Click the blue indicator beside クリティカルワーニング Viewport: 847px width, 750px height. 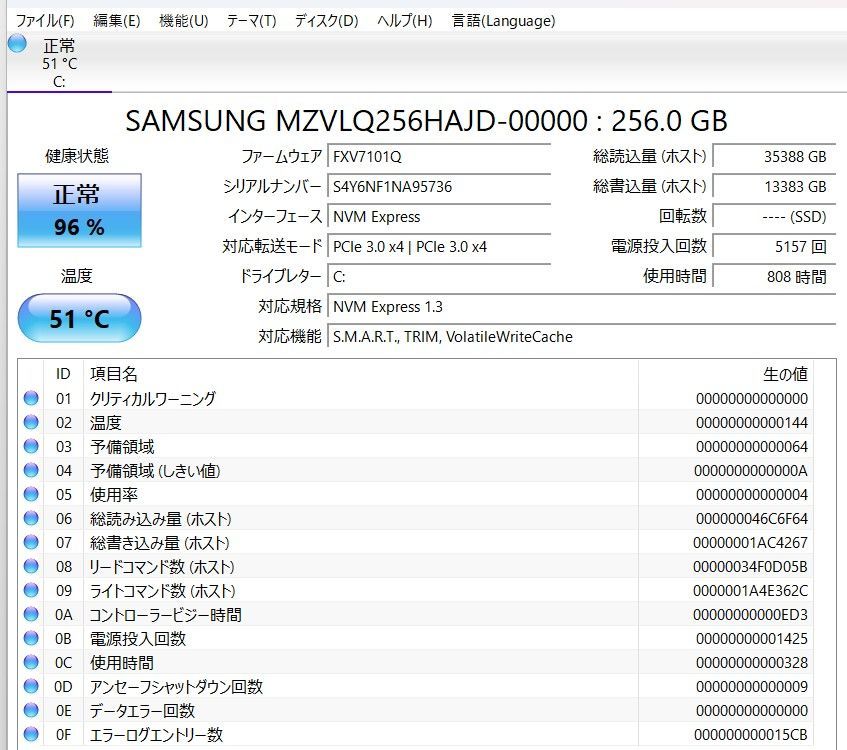point(31,398)
